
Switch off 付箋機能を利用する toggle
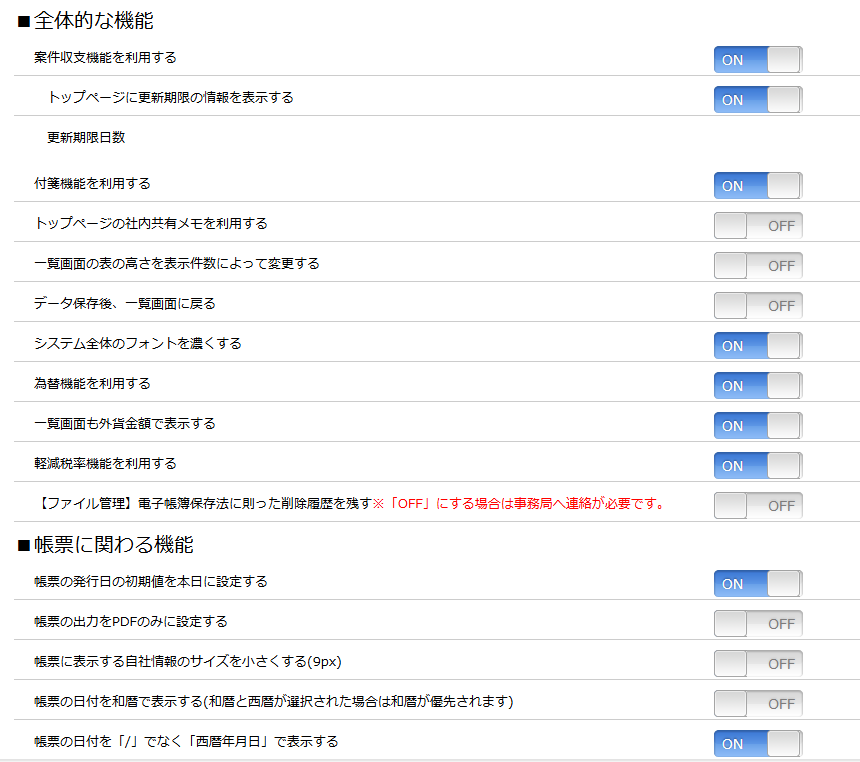[757, 186]
